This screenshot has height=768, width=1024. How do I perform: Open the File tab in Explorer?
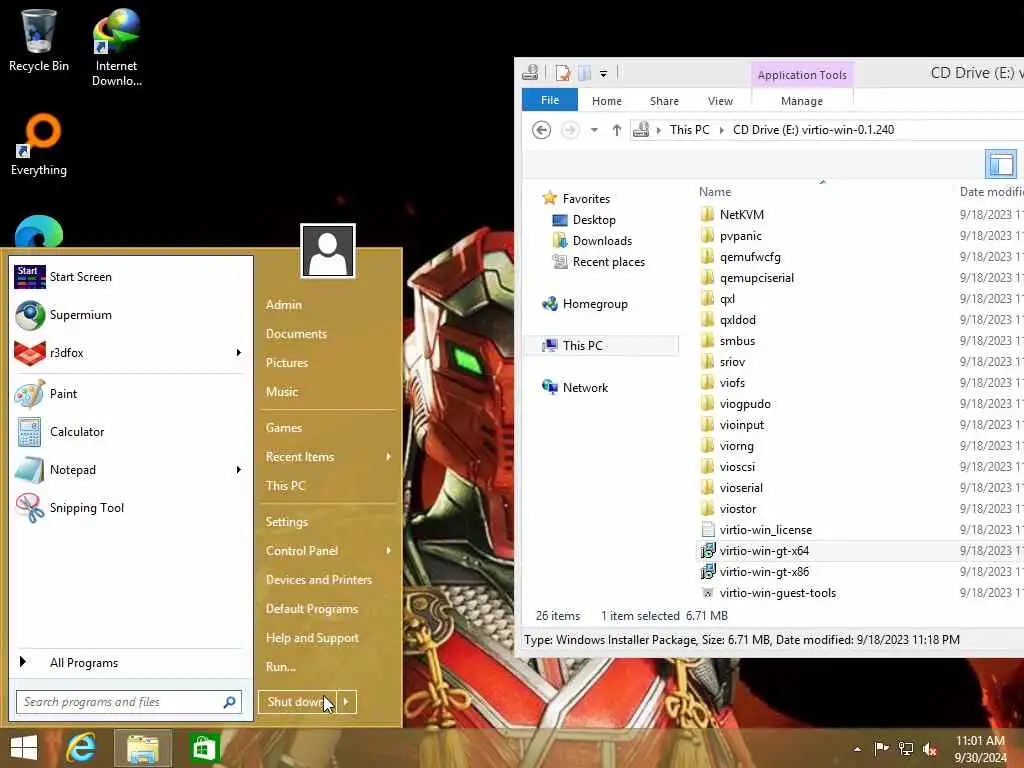(550, 100)
